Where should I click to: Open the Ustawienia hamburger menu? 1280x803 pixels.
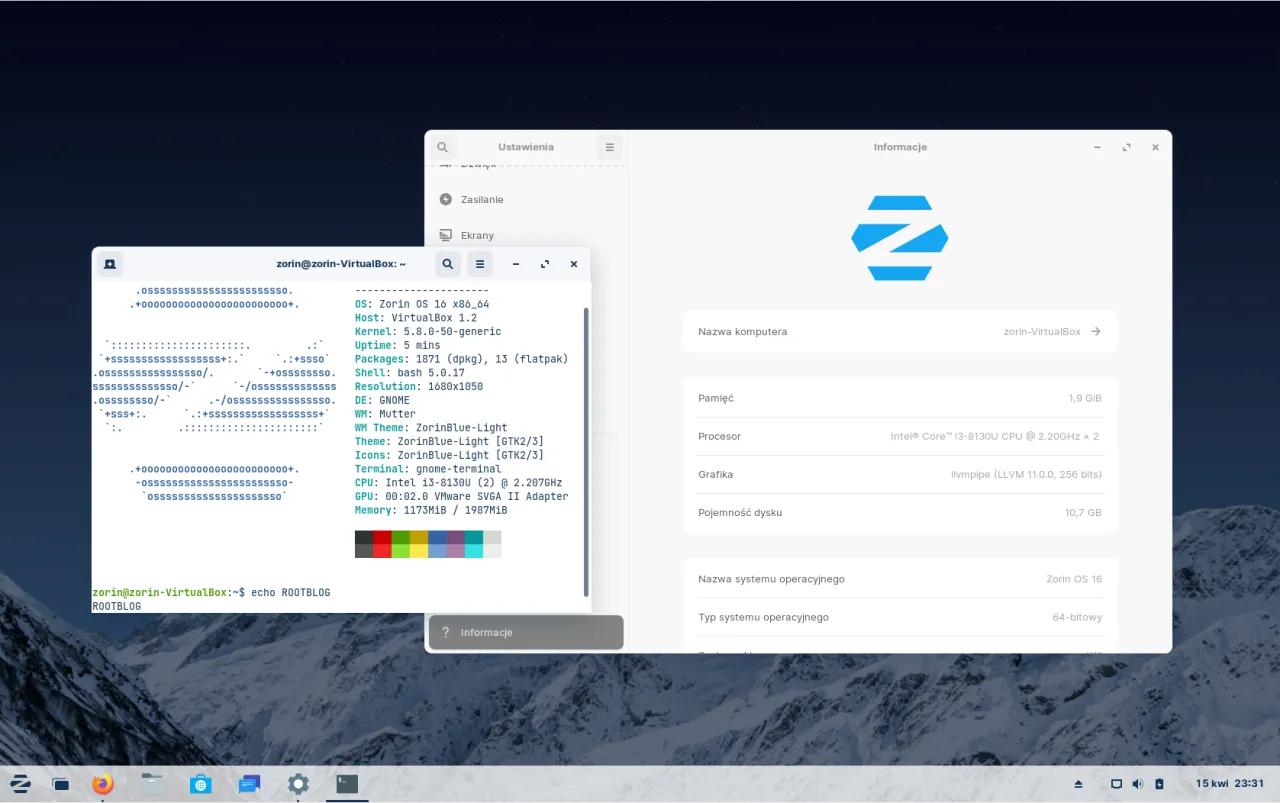pos(609,146)
